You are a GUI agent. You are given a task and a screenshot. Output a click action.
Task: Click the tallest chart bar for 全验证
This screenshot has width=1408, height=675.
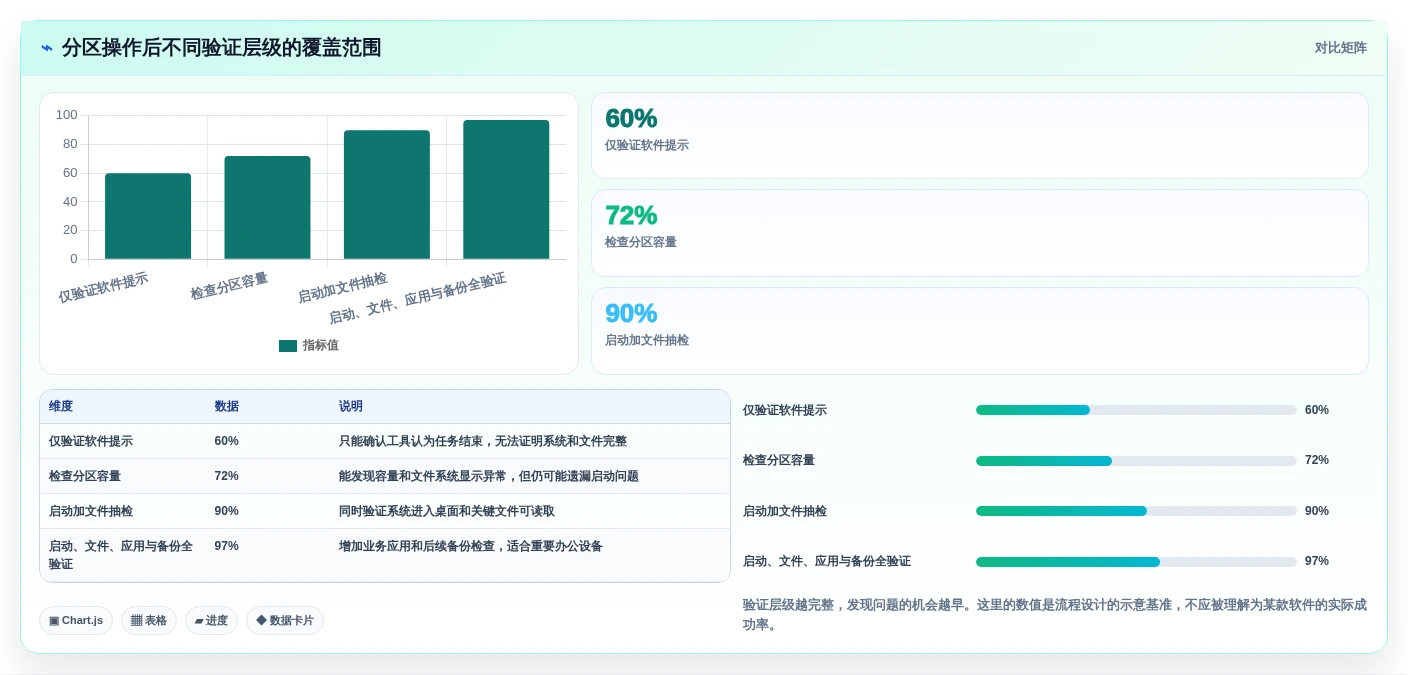click(x=506, y=189)
